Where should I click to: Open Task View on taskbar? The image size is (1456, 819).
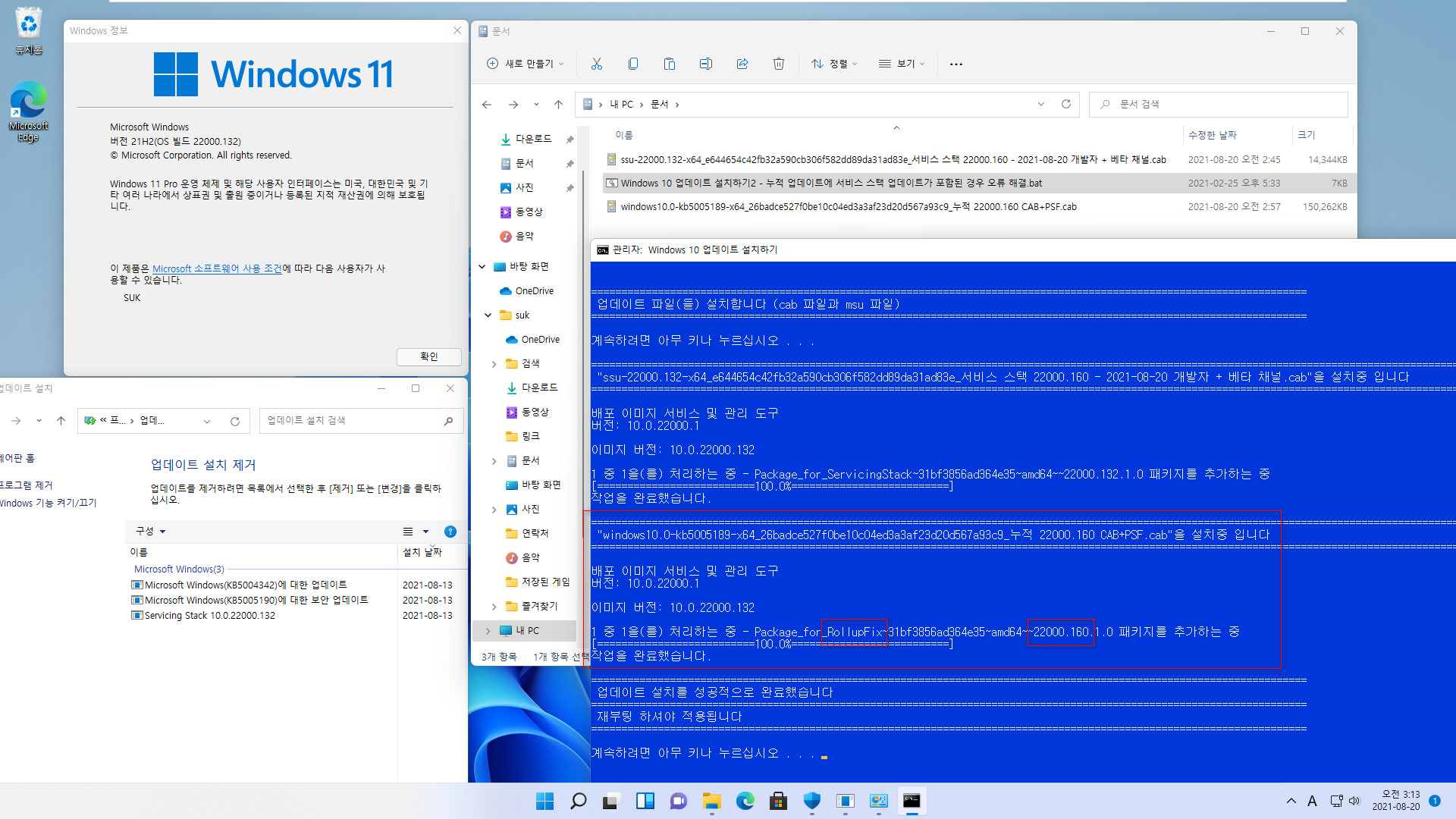pyautogui.click(x=612, y=801)
